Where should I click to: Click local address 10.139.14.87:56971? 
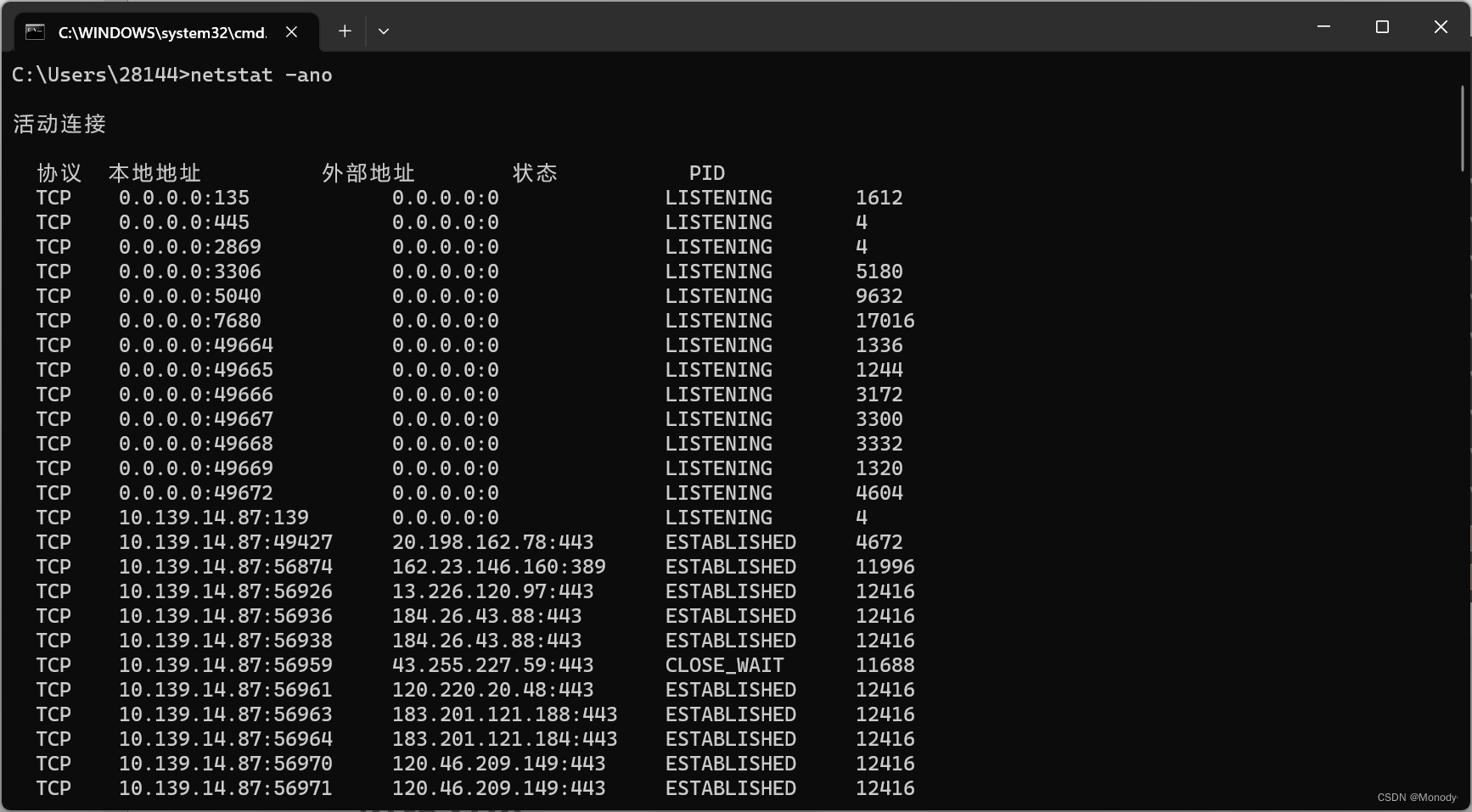tap(226, 788)
